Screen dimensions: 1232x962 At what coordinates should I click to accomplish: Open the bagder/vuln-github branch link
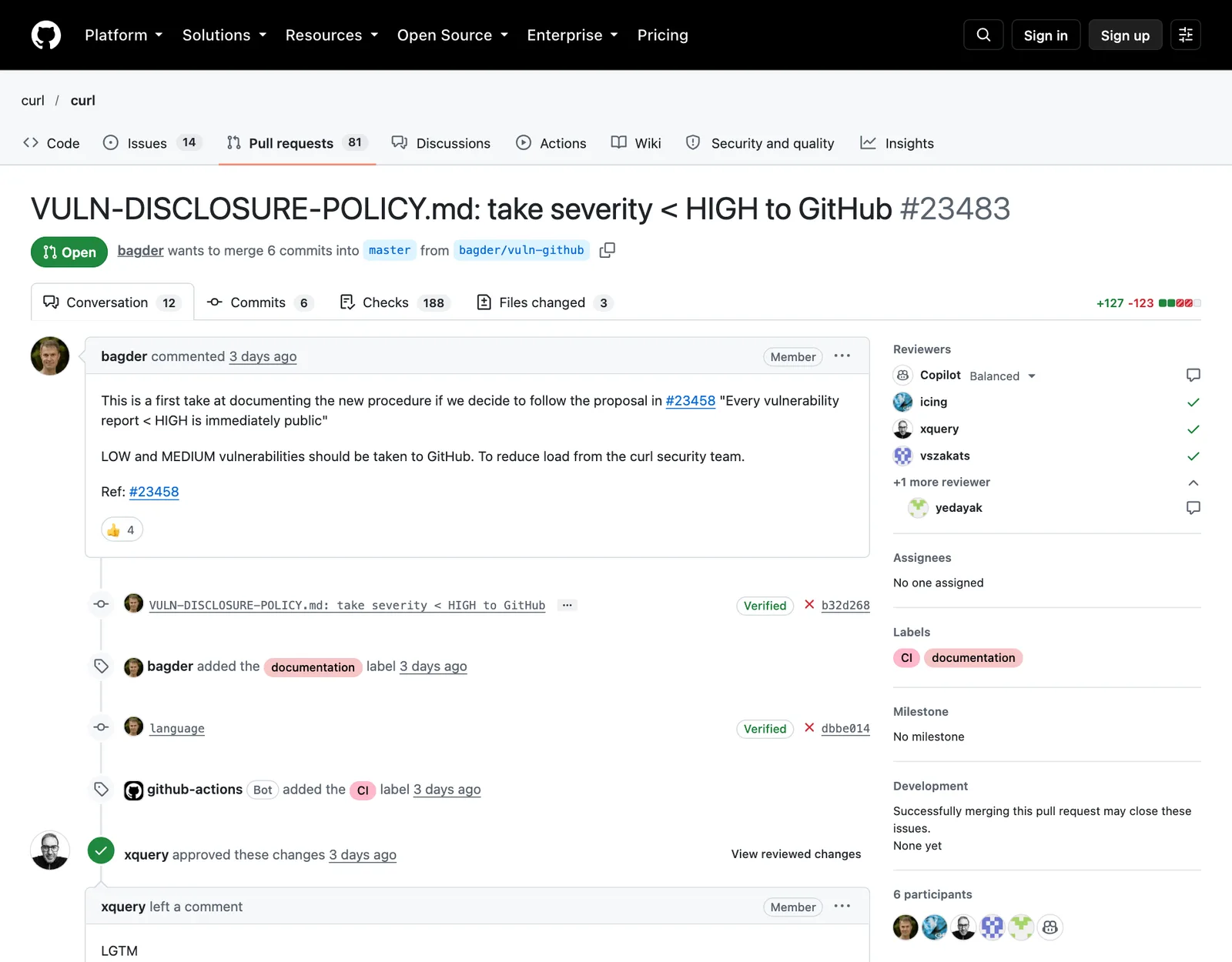tap(521, 250)
